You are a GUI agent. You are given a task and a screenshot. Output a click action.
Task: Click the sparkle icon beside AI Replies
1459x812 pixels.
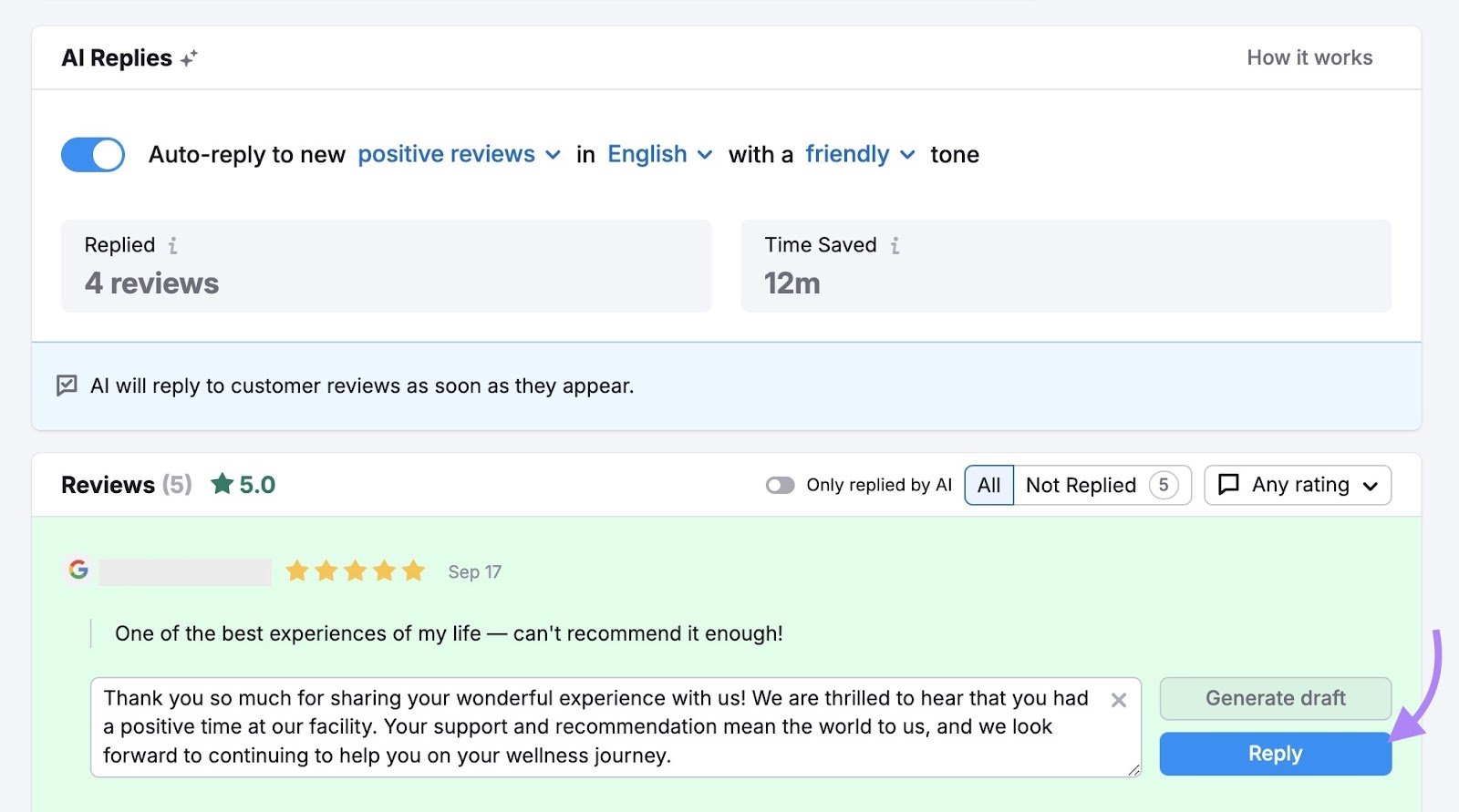pyautogui.click(x=189, y=56)
